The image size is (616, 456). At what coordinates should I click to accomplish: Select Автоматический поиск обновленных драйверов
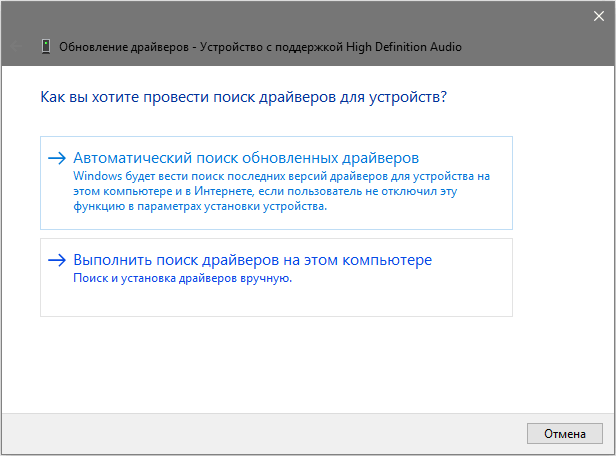coord(246,159)
